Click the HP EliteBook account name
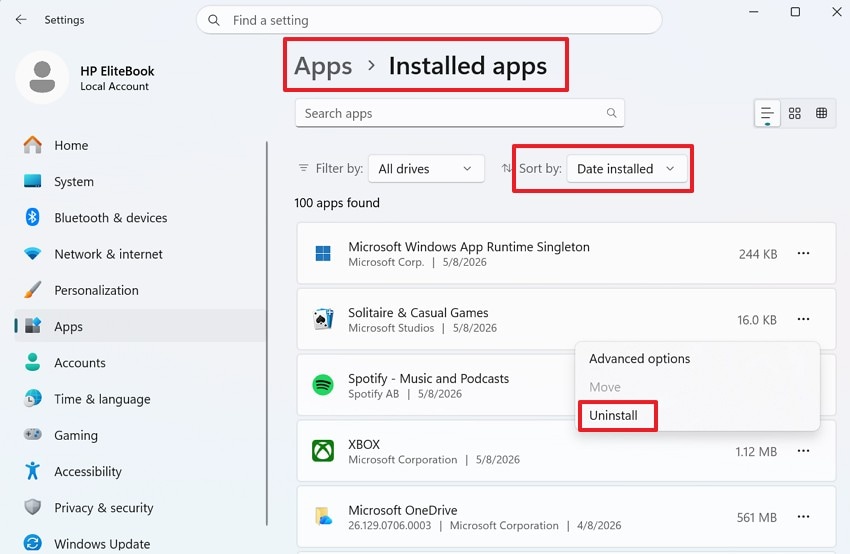The height and width of the screenshot is (554, 850). pyautogui.click(x=117, y=71)
